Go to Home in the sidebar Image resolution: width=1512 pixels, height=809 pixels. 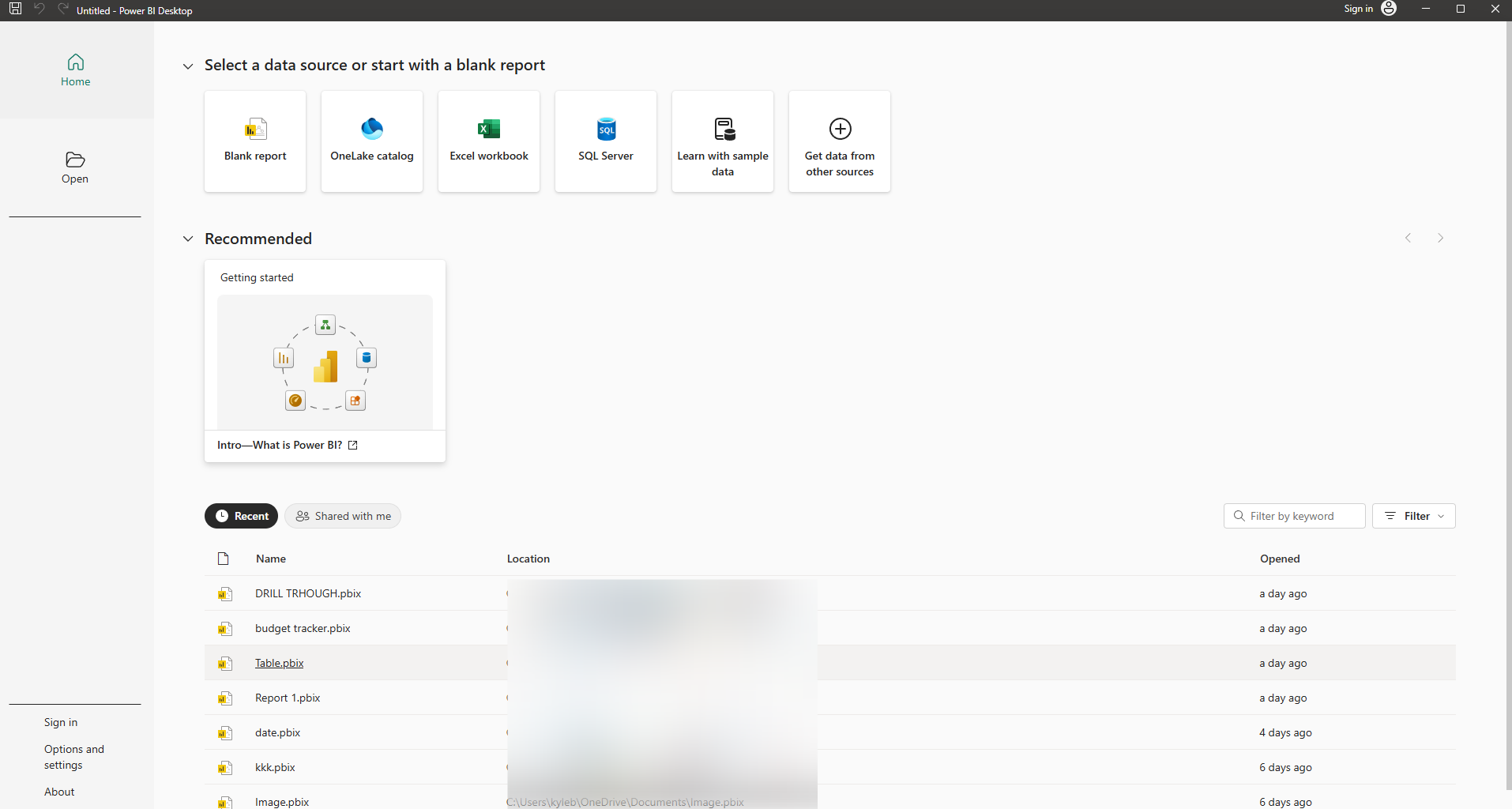[x=76, y=70]
